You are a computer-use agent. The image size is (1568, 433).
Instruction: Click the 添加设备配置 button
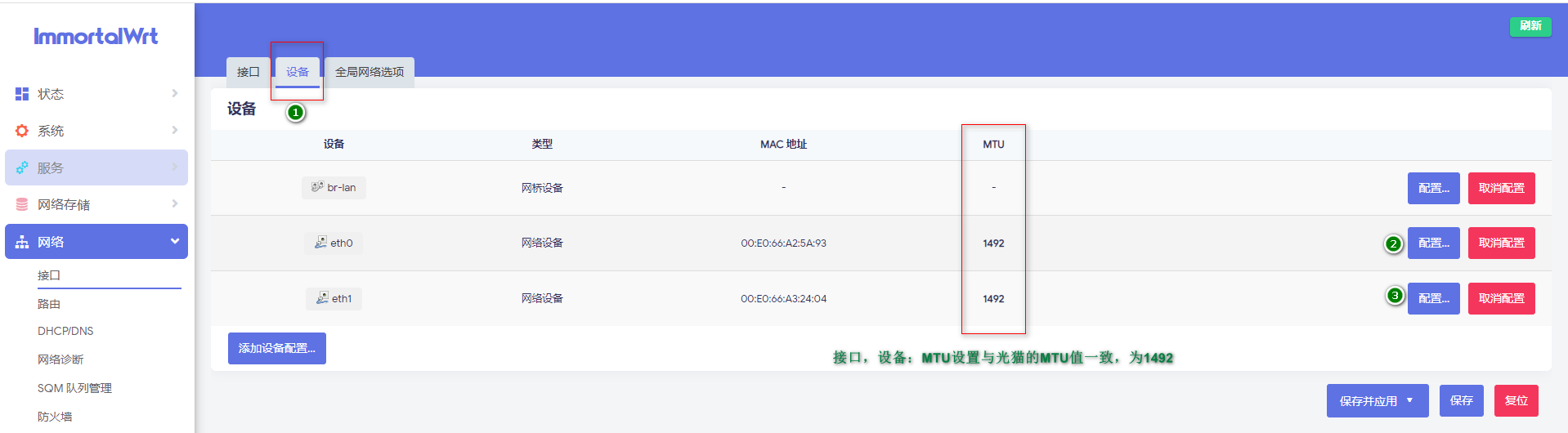pyautogui.click(x=276, y=348)
